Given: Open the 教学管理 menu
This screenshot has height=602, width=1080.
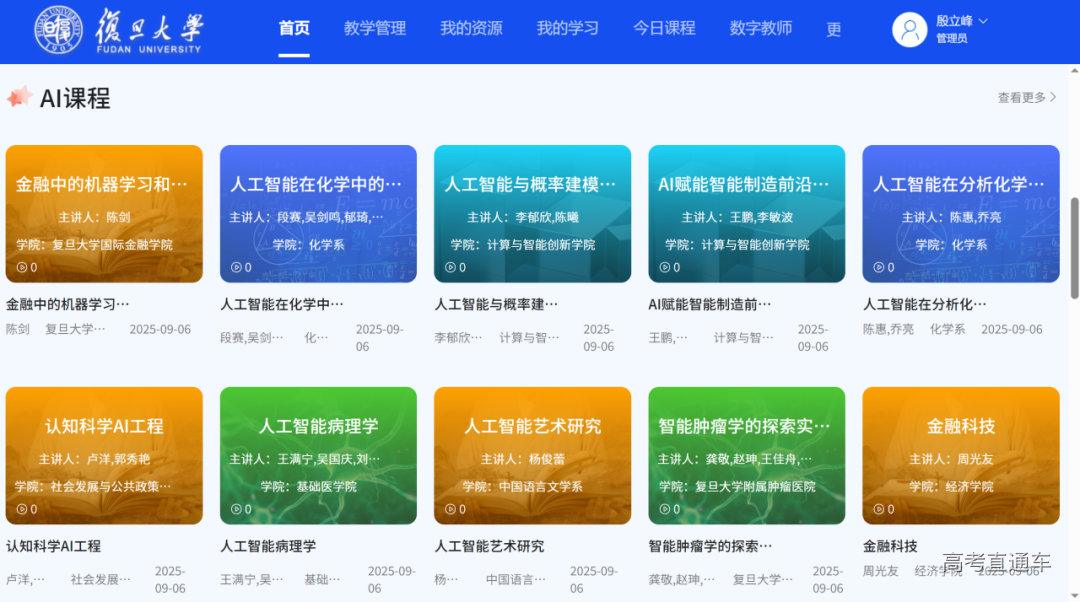Looking at the screenshot, I should [374, 30].
